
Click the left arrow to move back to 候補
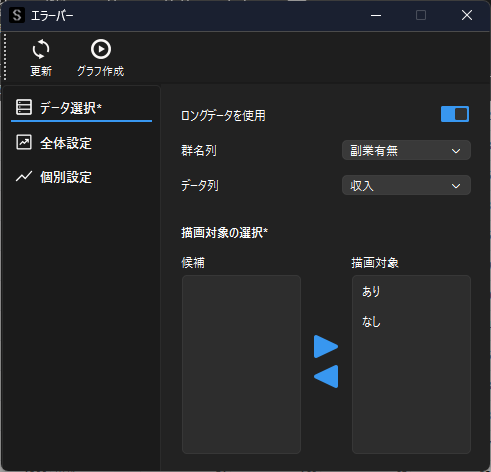pos(326,376)
